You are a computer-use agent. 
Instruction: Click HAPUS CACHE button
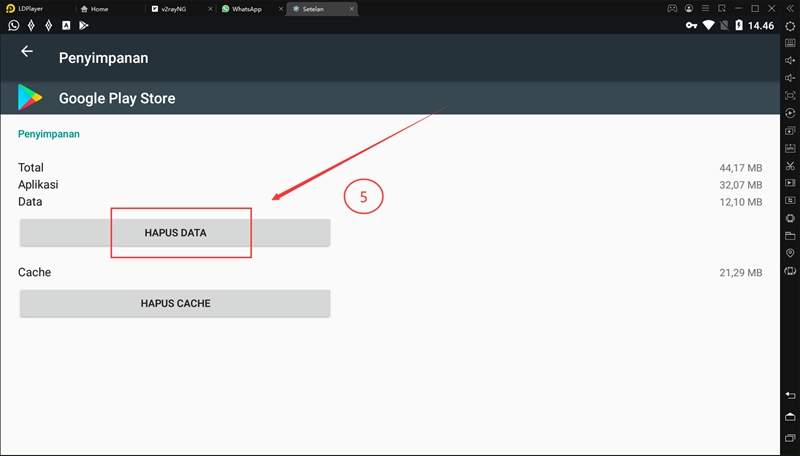pyautogui.click(x=175, y=303)
